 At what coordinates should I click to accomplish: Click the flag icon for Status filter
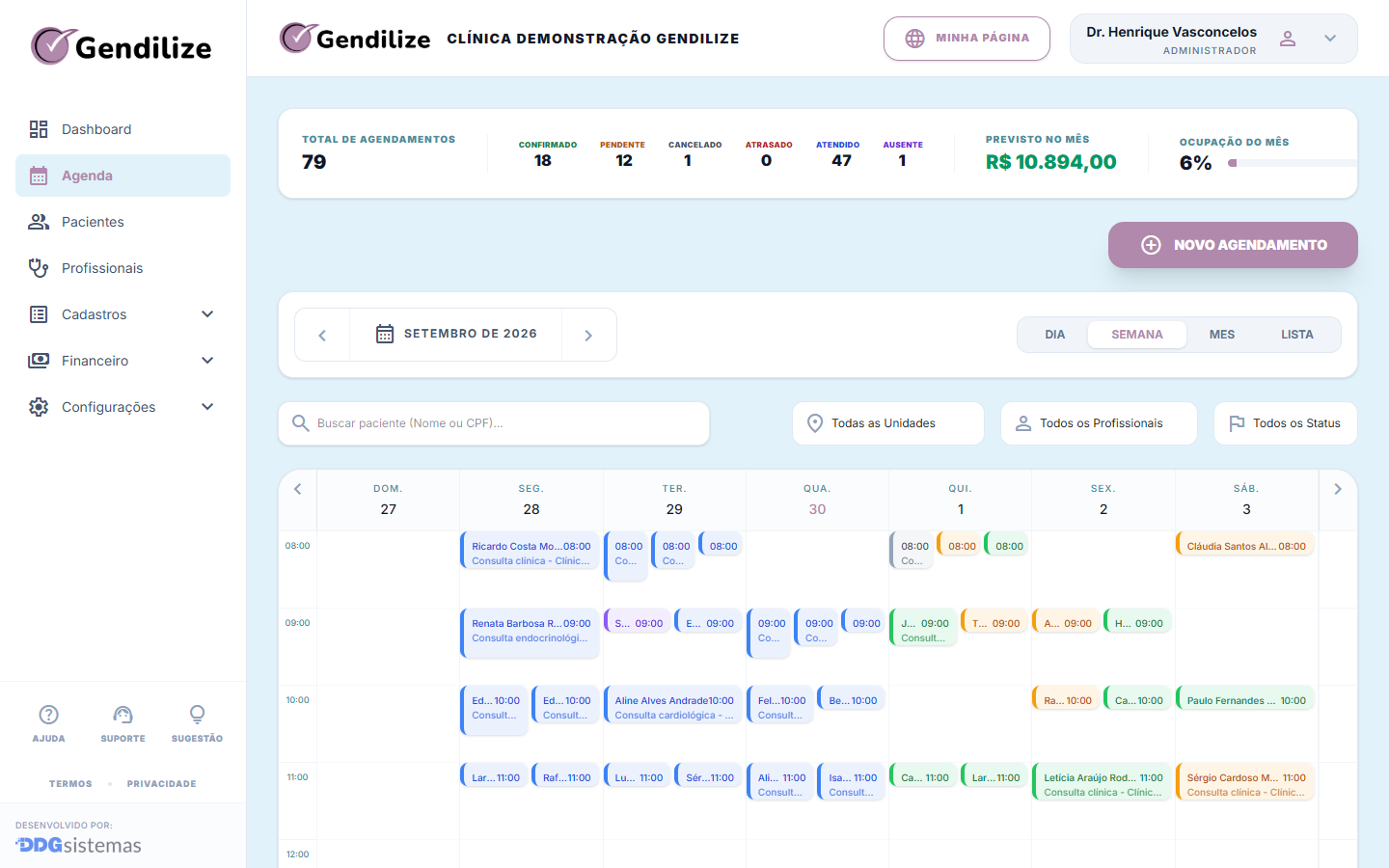[1237, 423]
